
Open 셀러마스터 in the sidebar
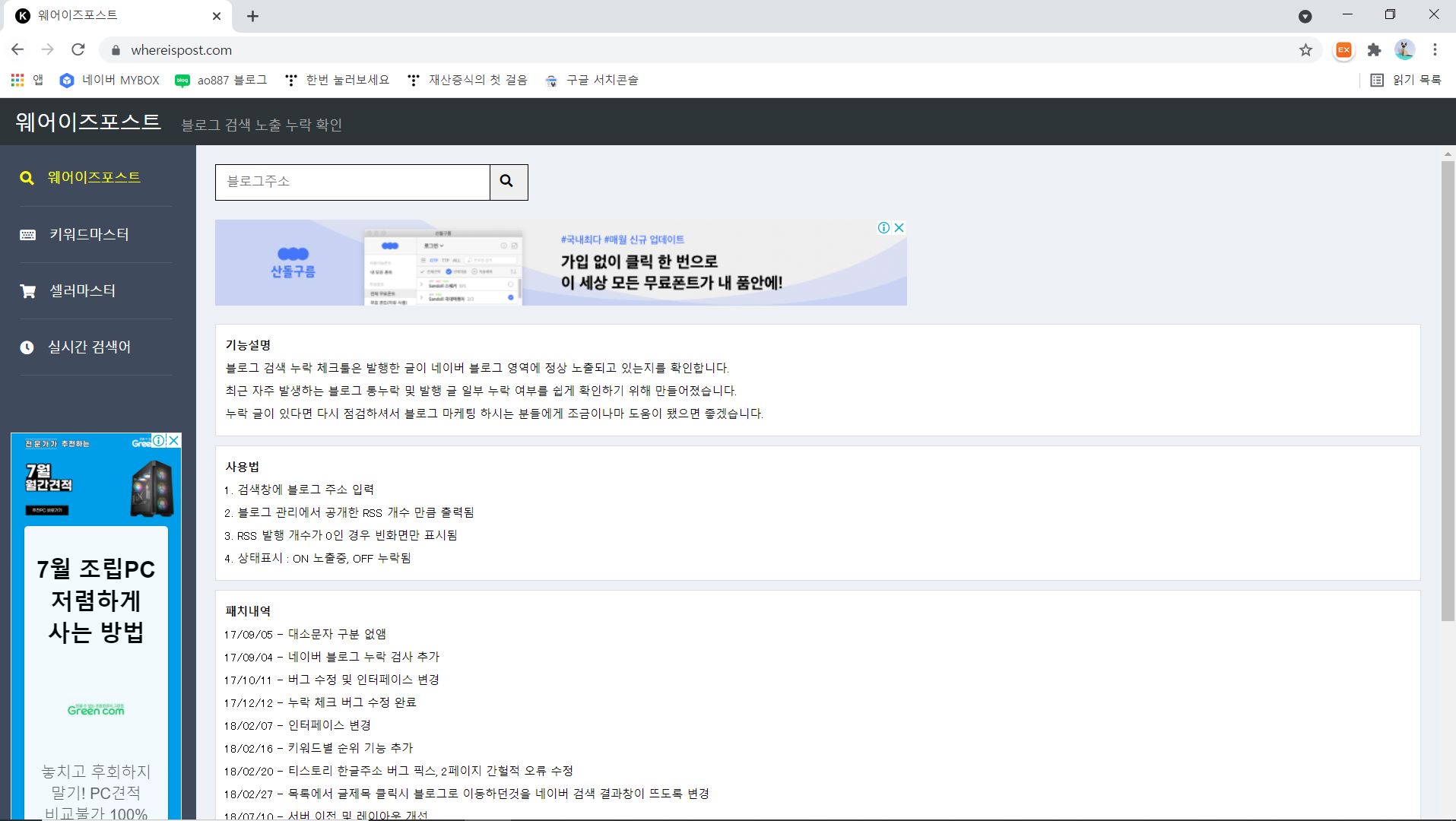click(82, 290)
